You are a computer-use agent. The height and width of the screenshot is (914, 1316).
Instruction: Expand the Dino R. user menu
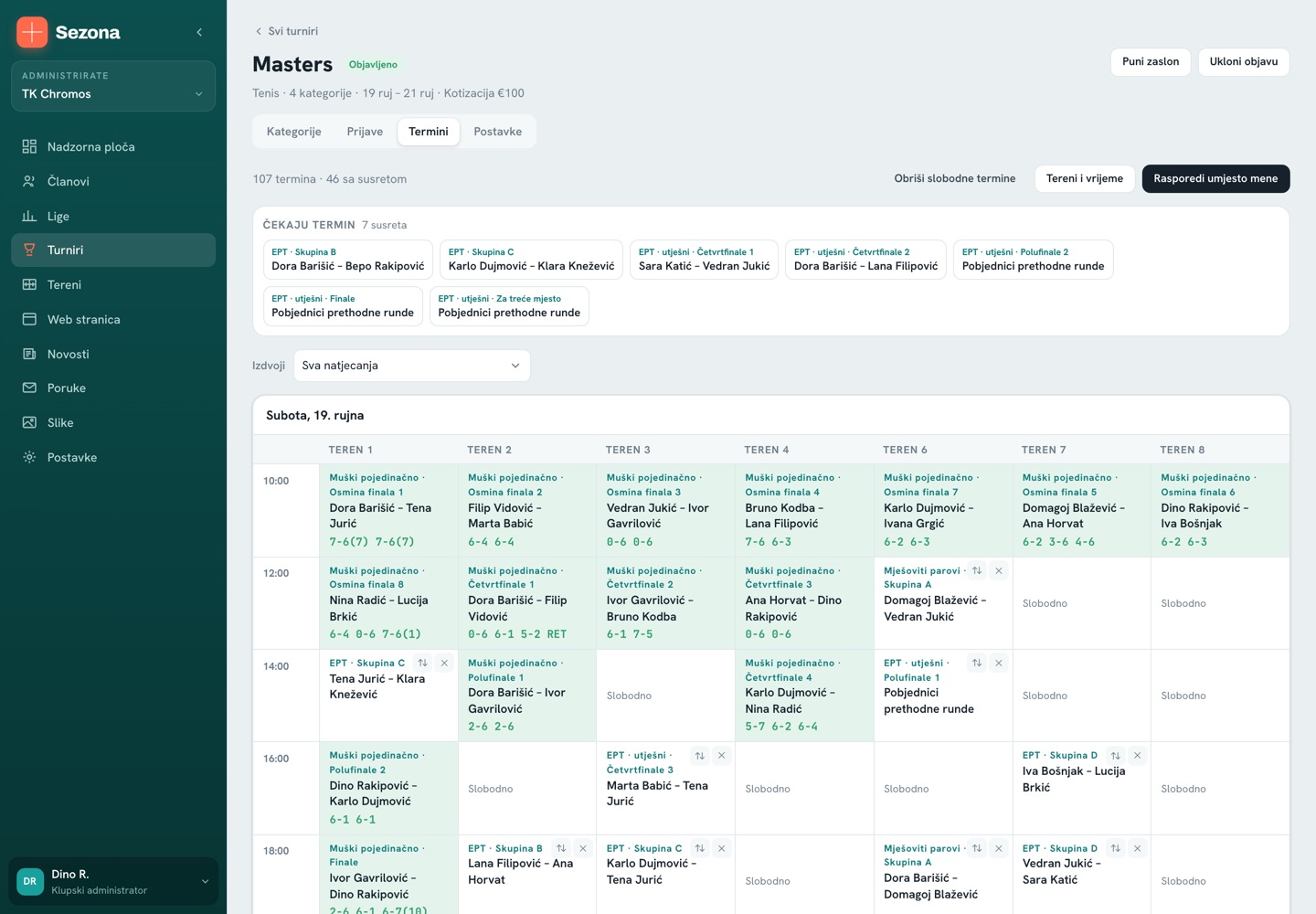click(113, 882)
